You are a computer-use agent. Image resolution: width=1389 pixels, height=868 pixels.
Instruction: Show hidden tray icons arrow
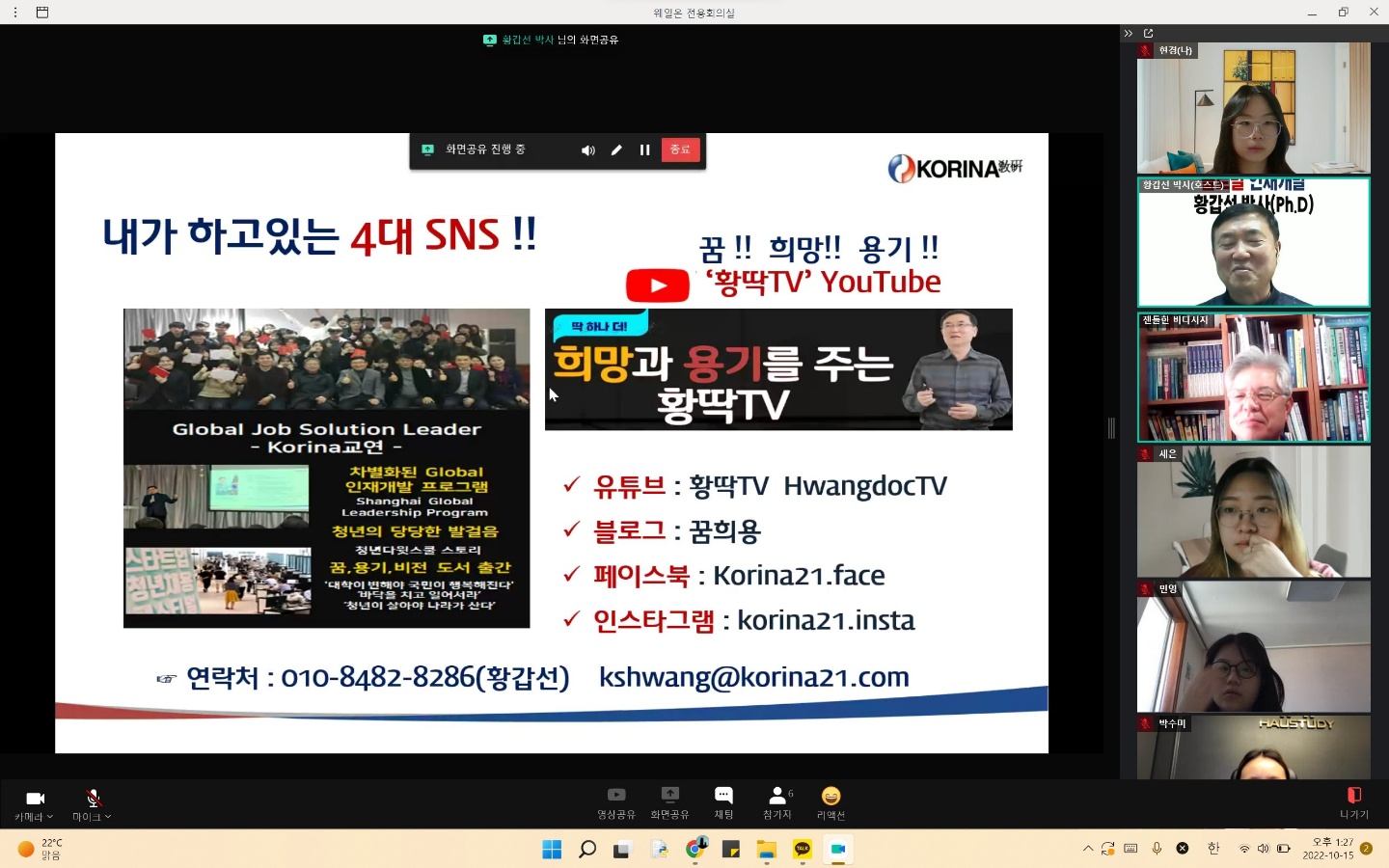click(1088, 849)
